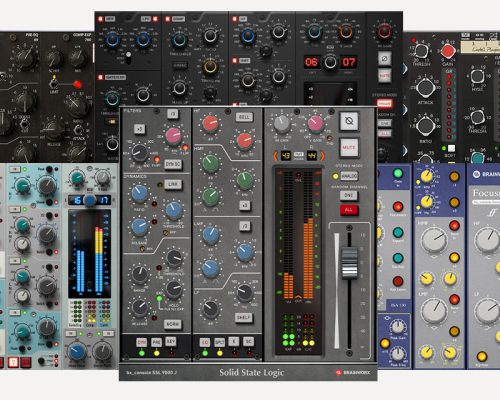Click the red 07 channel display on black console
This screenshot has width=500, height=400.
pyautogui.click(x=349, y=62)
